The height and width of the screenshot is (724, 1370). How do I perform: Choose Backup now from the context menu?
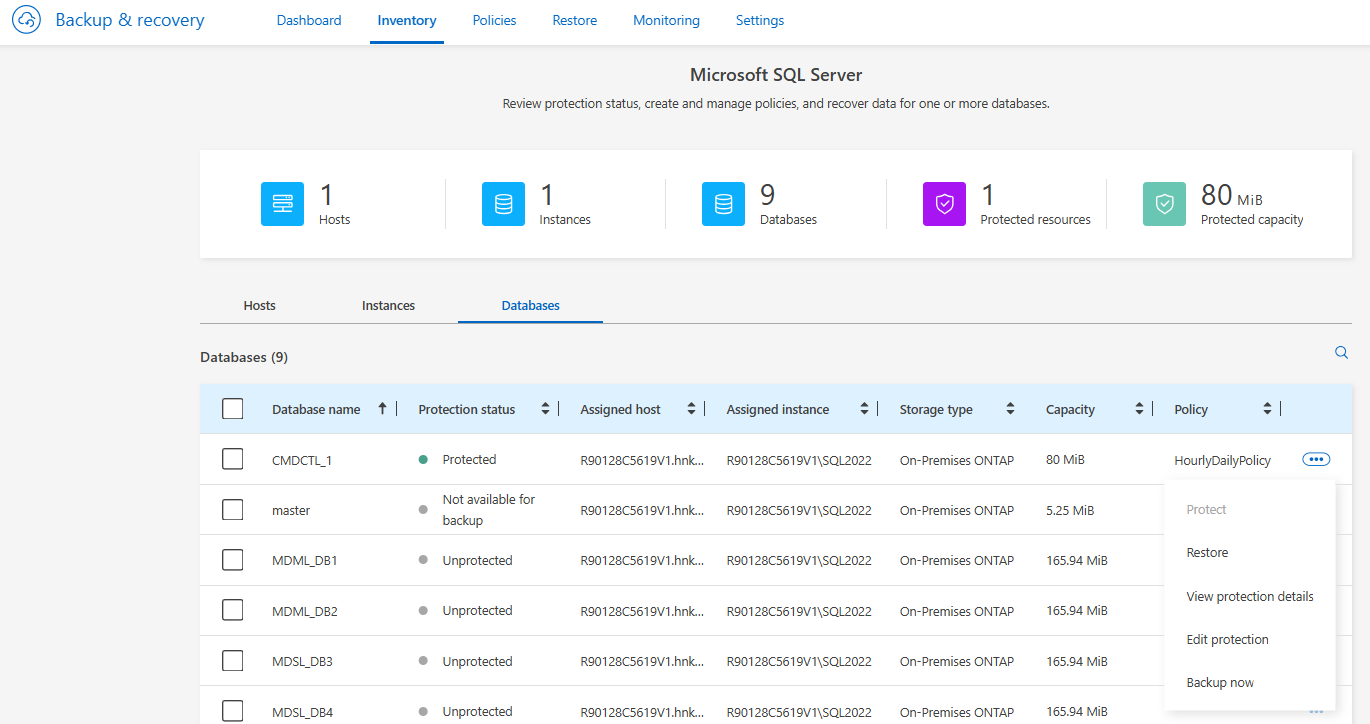1219,683
